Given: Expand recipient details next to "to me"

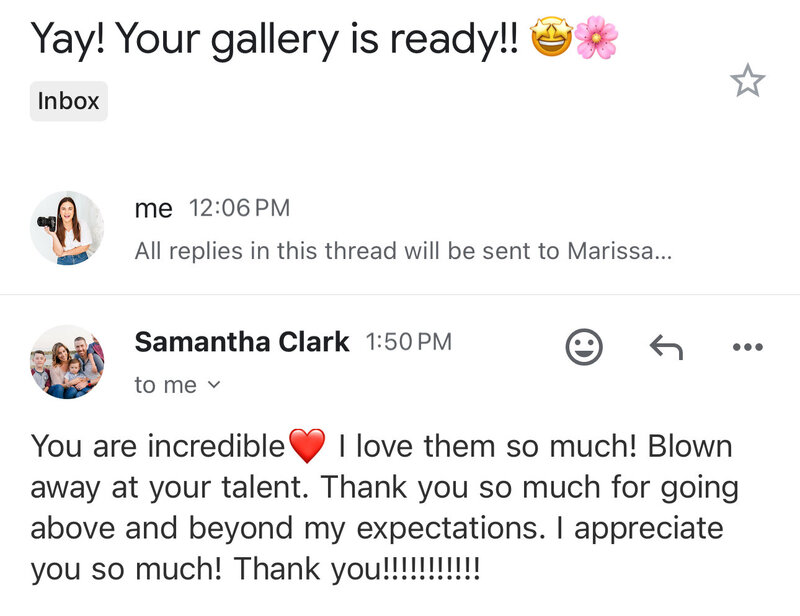Looking at the screenshot, I should pos(211,385).
